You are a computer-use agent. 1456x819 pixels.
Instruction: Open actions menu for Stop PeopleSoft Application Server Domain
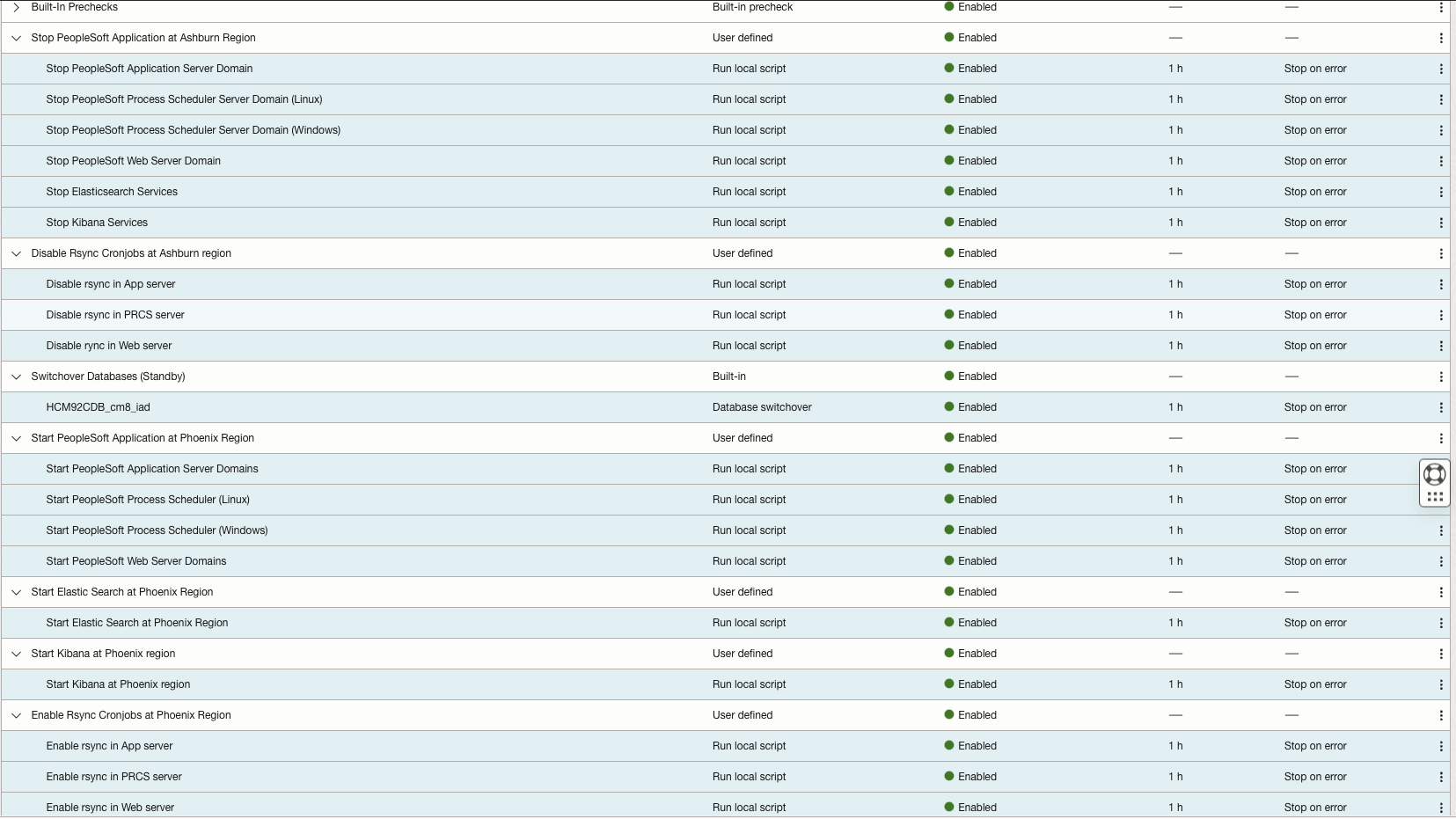coord(1441,69)
